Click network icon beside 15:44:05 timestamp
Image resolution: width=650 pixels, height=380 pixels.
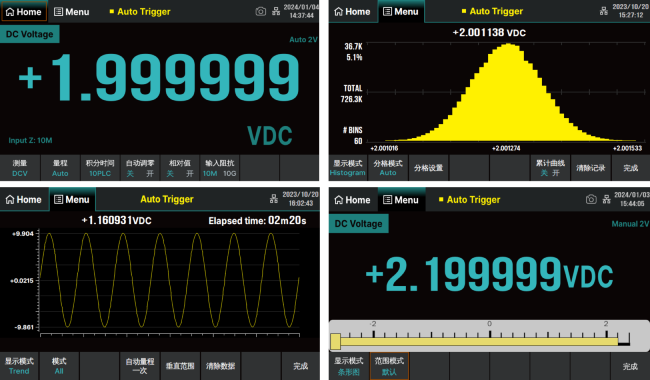[606, 200]
